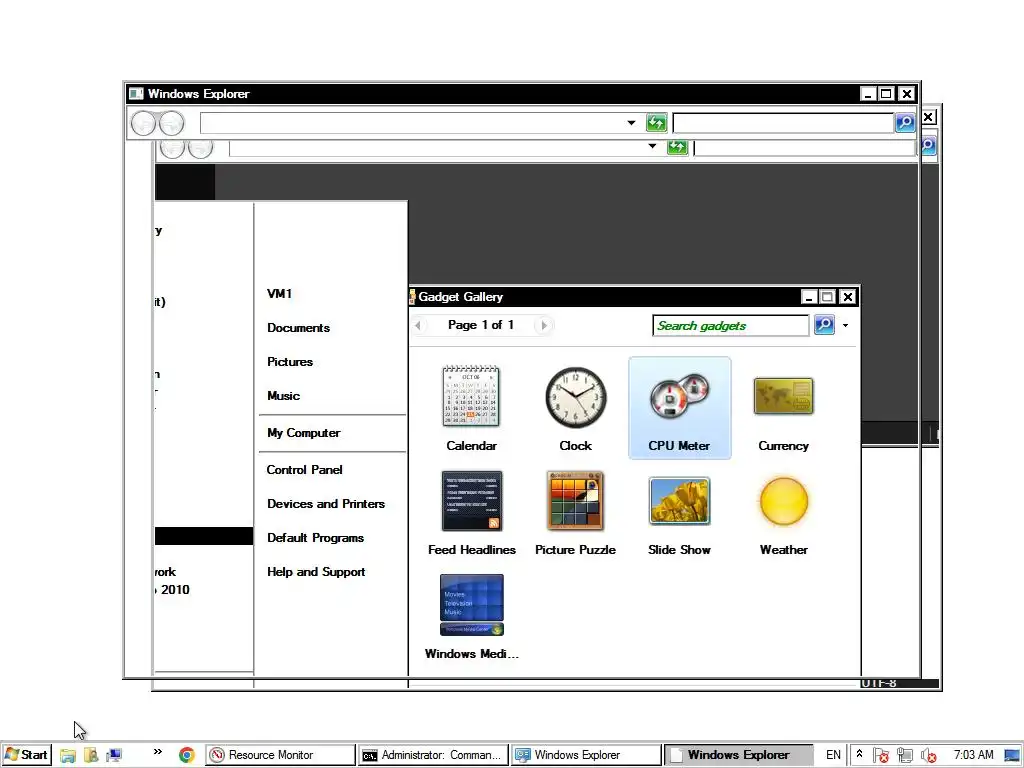Click the 7:03 AM taskbar clock
Viewport: 1024px width, 768px height.
pos(973,755)
